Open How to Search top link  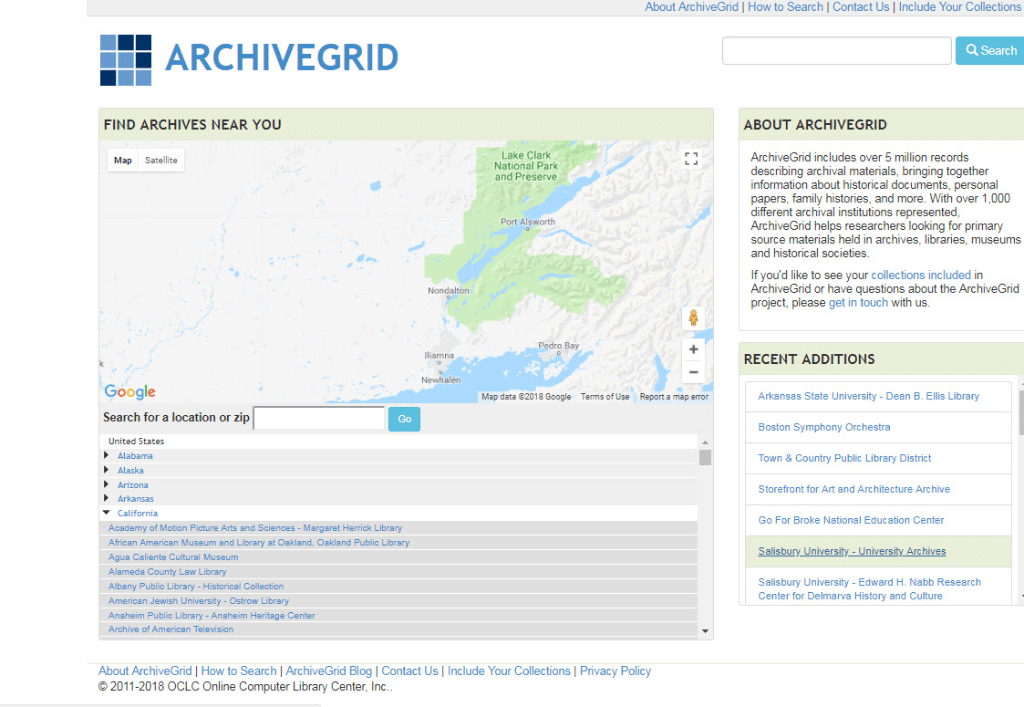[x=785, y=7]
